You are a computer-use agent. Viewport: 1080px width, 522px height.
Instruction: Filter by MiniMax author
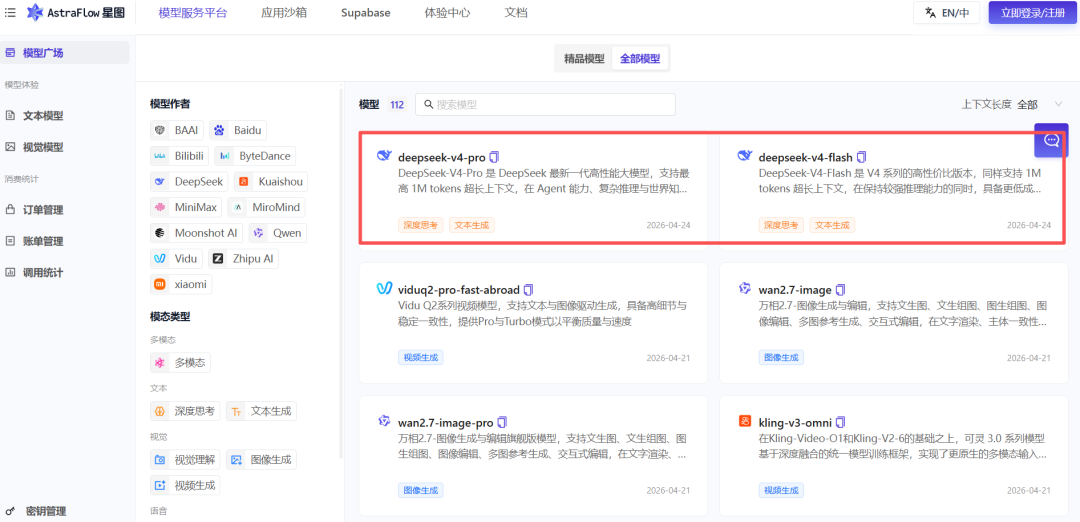click(x=187, y=207)
